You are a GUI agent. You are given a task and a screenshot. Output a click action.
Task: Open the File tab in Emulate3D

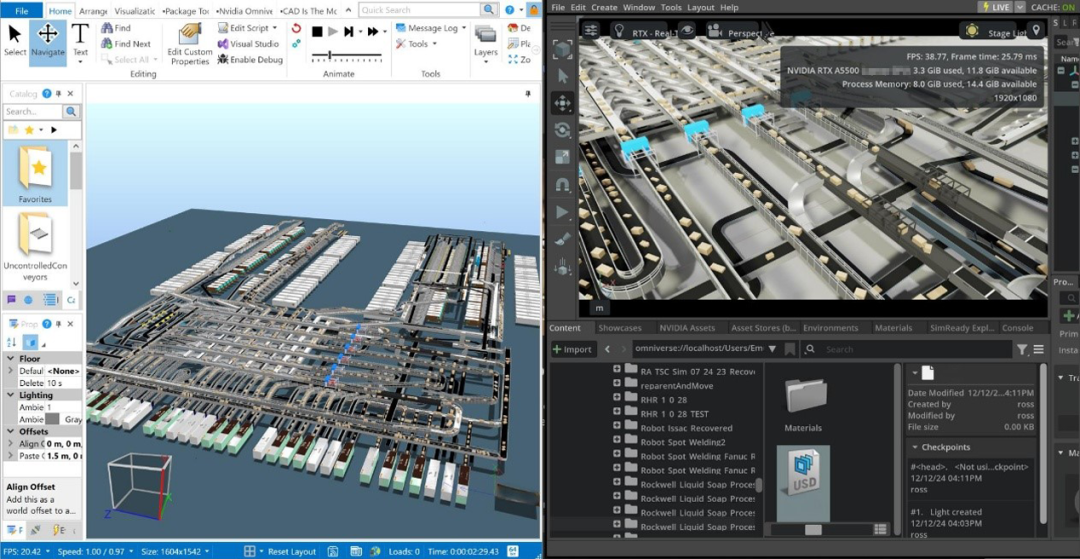point(21,10)
